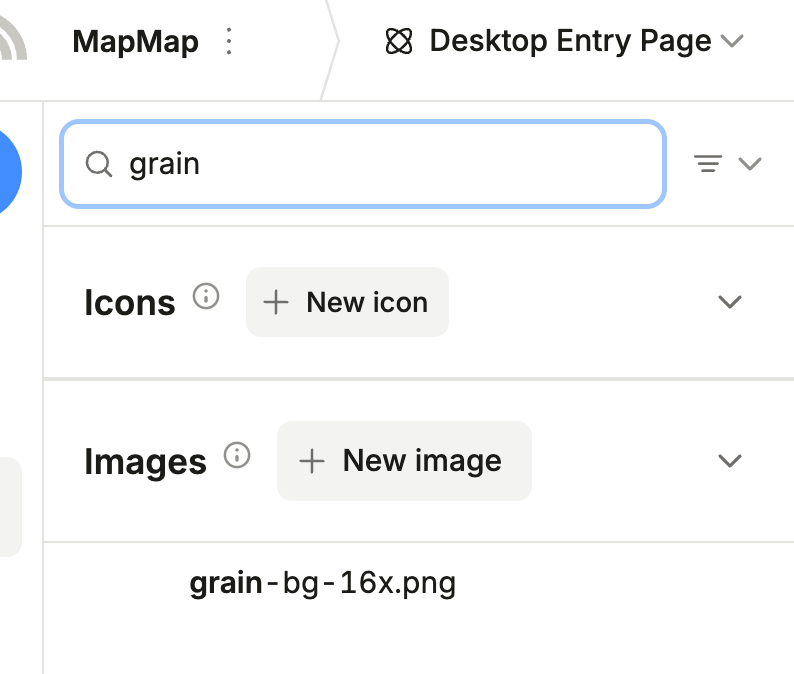This screenshot has width=794, height=674.
Task: Show info for the Icons section
Action: pyautogui.click(x=206, y=297)
